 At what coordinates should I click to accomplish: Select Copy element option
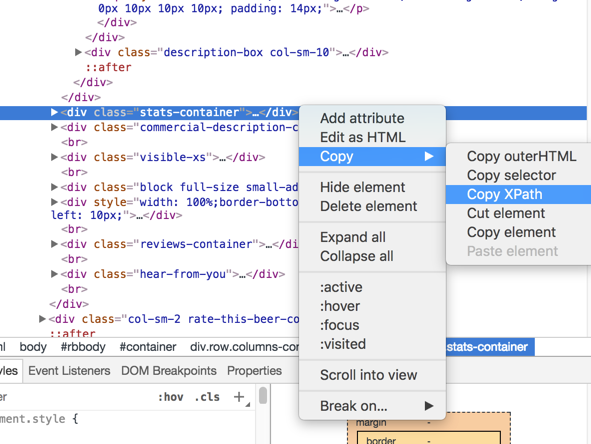(x=518, y=232)
